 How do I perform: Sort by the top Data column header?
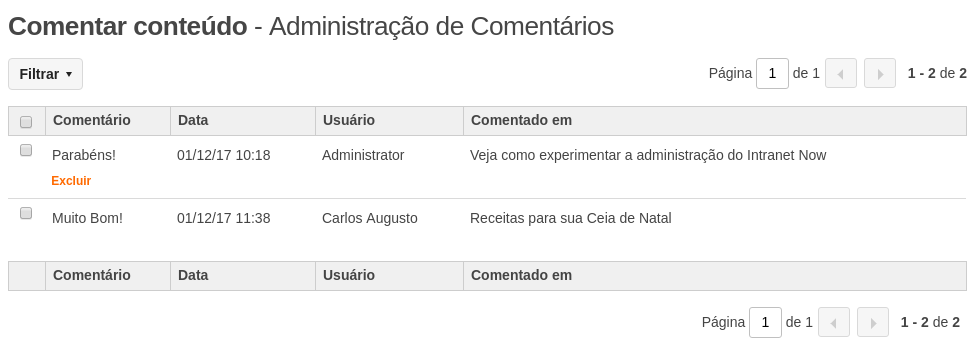point(193,120)
